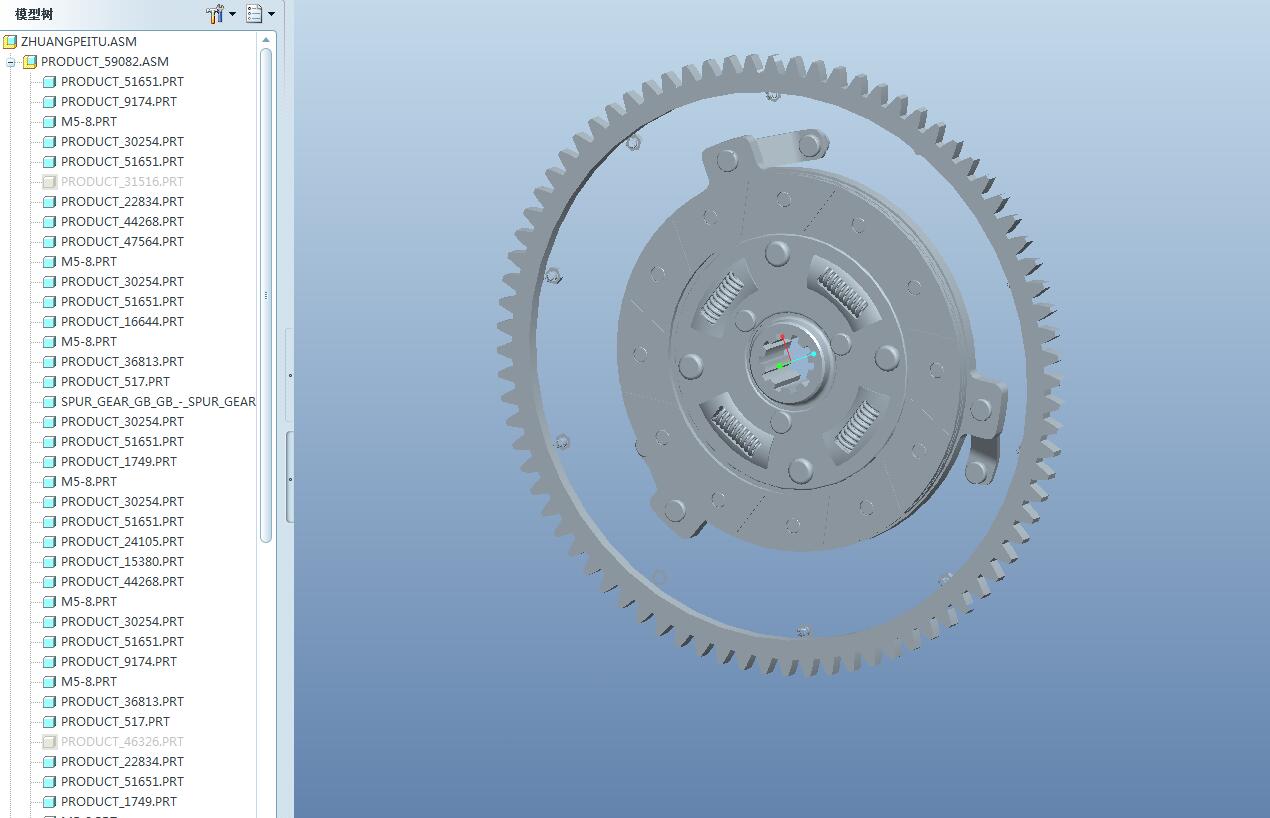This screenshot has height=818, width=1270.
Task: Click the model tree scroll-up arrow
Action: pyautogui.click(x=266, y=40)
